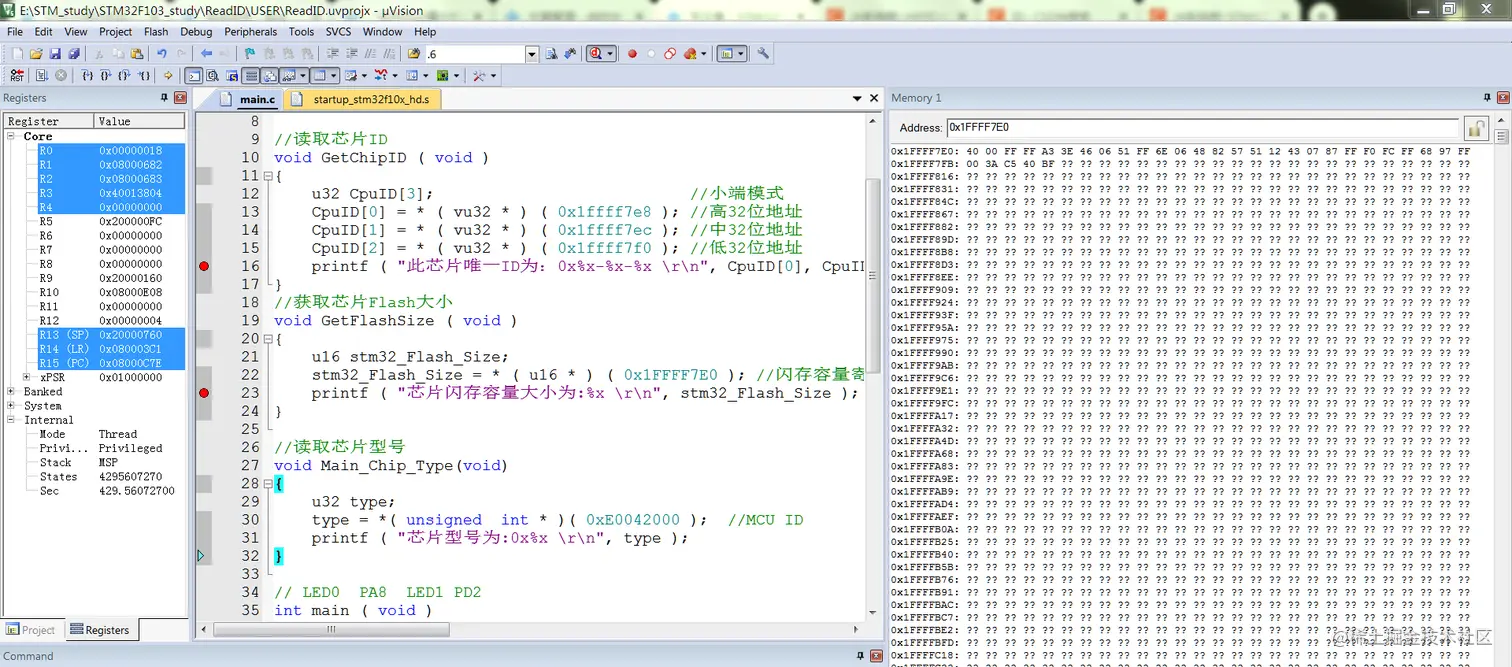Click the Step Out braces icon
Image resolution: width=1512 pixels, height=667 pixels.
tap(124, 76)
